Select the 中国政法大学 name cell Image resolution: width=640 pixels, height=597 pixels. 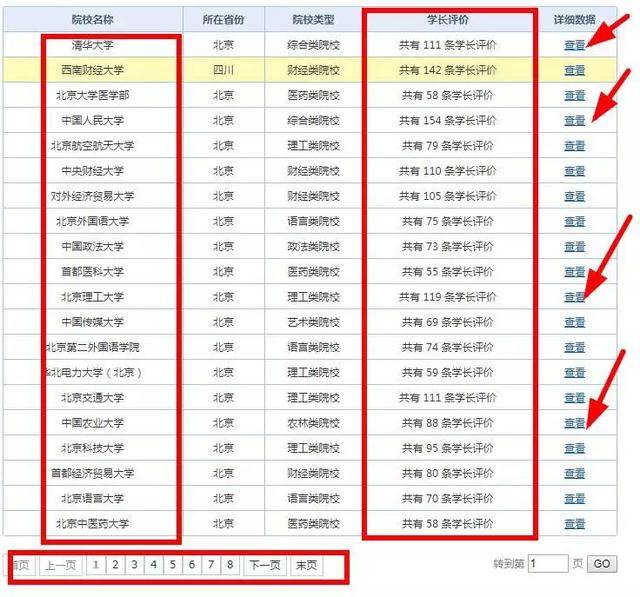pyautogui.click(x=93, y=246)
